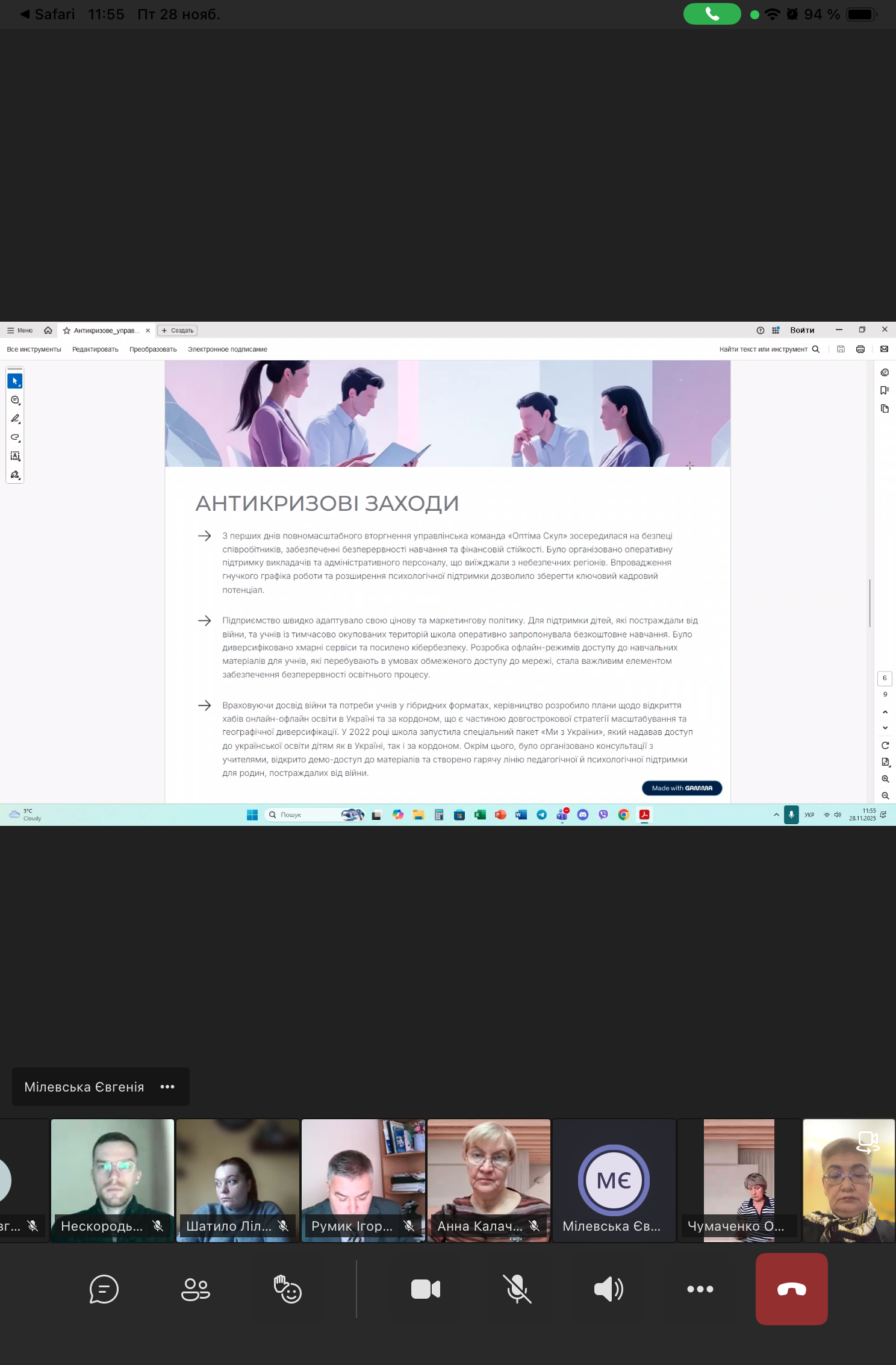Go to previous page with up chevron
896x1365 pixels.
pyautogui.click(x=885, y=712)
